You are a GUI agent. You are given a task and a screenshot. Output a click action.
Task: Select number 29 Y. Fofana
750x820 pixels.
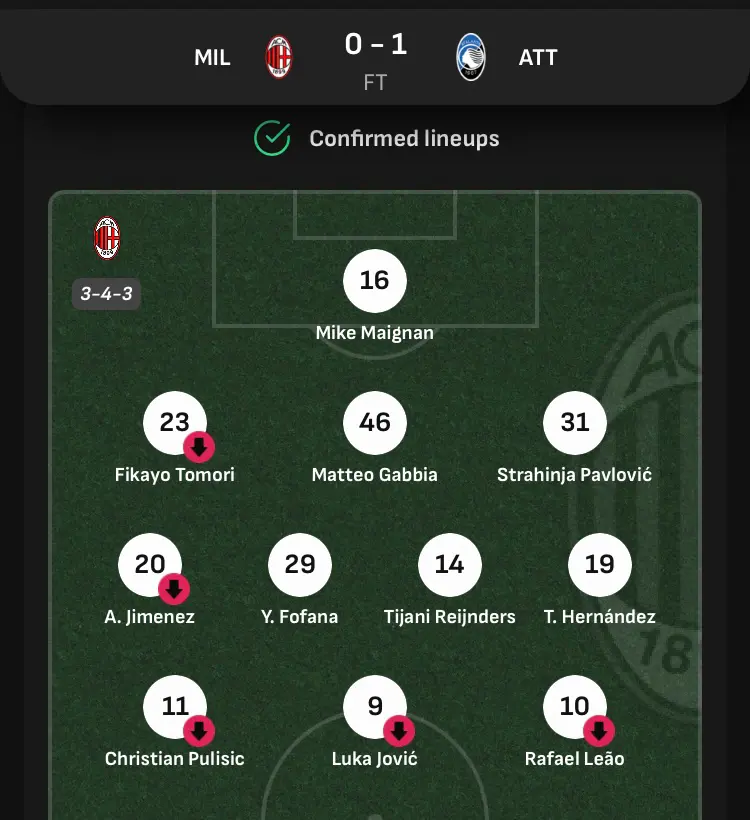[300, 565]
